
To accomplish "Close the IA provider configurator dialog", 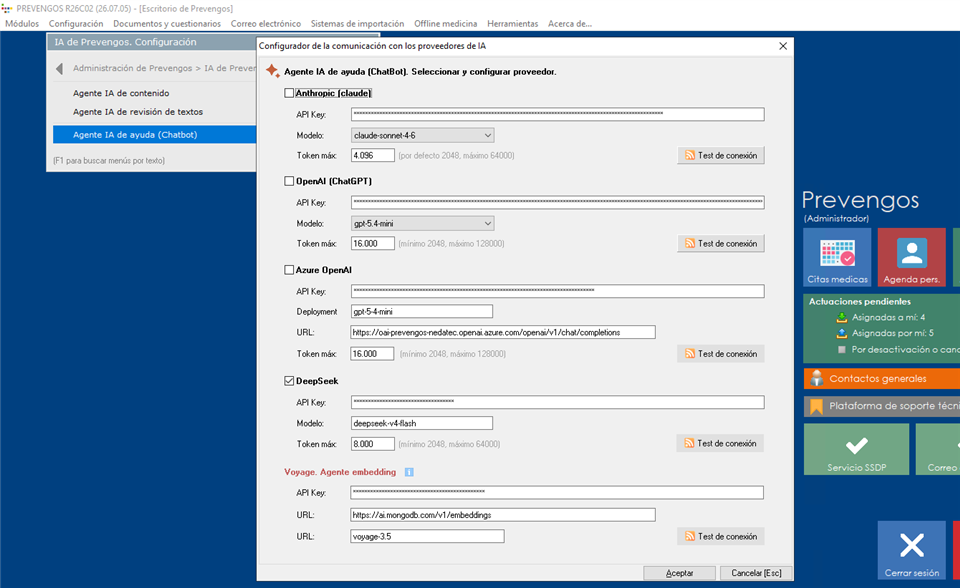I will pos(783,46).
